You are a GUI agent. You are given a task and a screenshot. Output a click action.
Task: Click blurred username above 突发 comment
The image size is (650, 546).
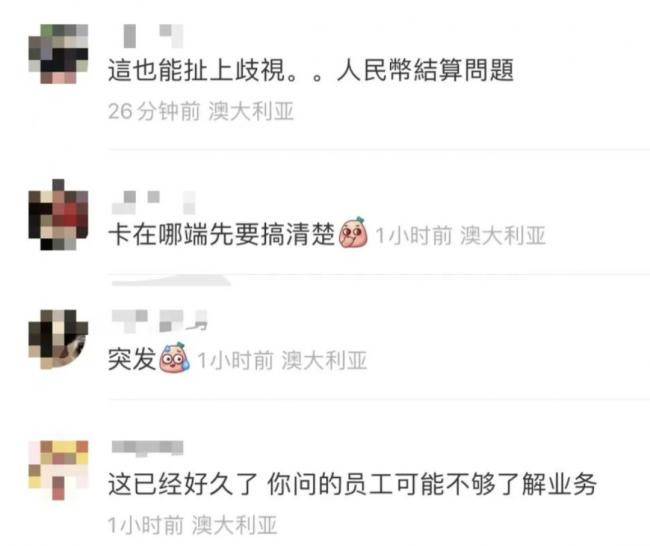160,321
